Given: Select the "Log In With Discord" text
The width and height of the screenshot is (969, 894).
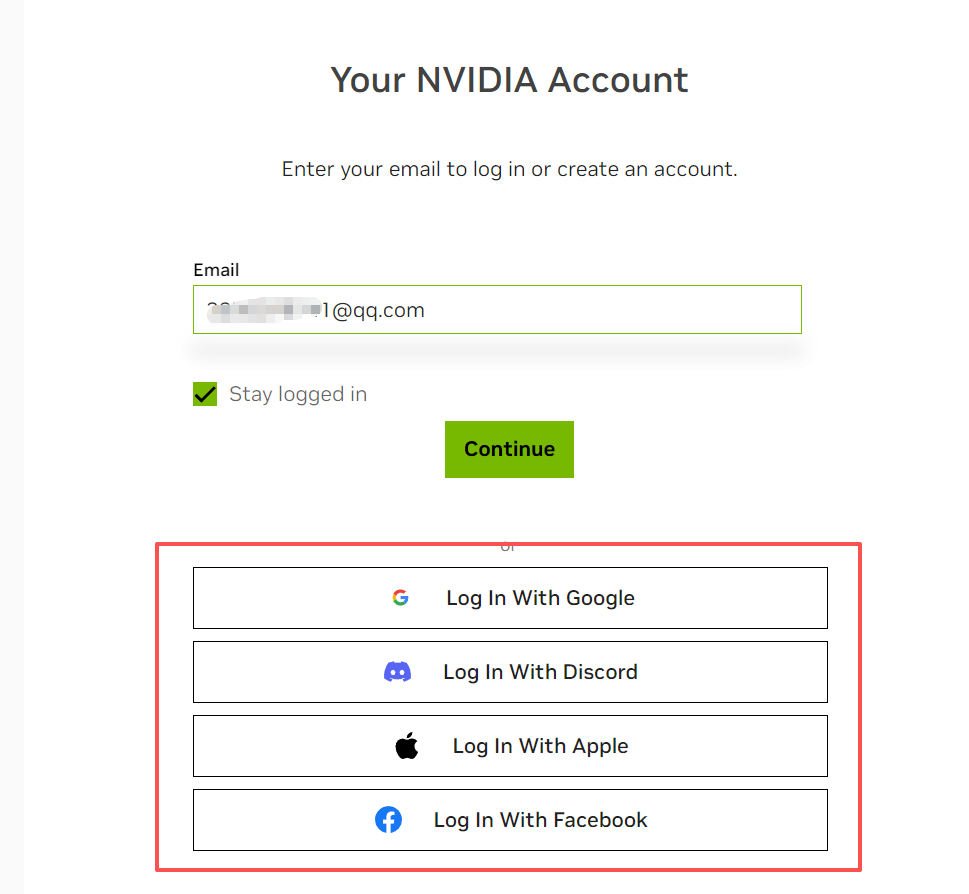Looking at the screenshot, I should click(540, 672).
